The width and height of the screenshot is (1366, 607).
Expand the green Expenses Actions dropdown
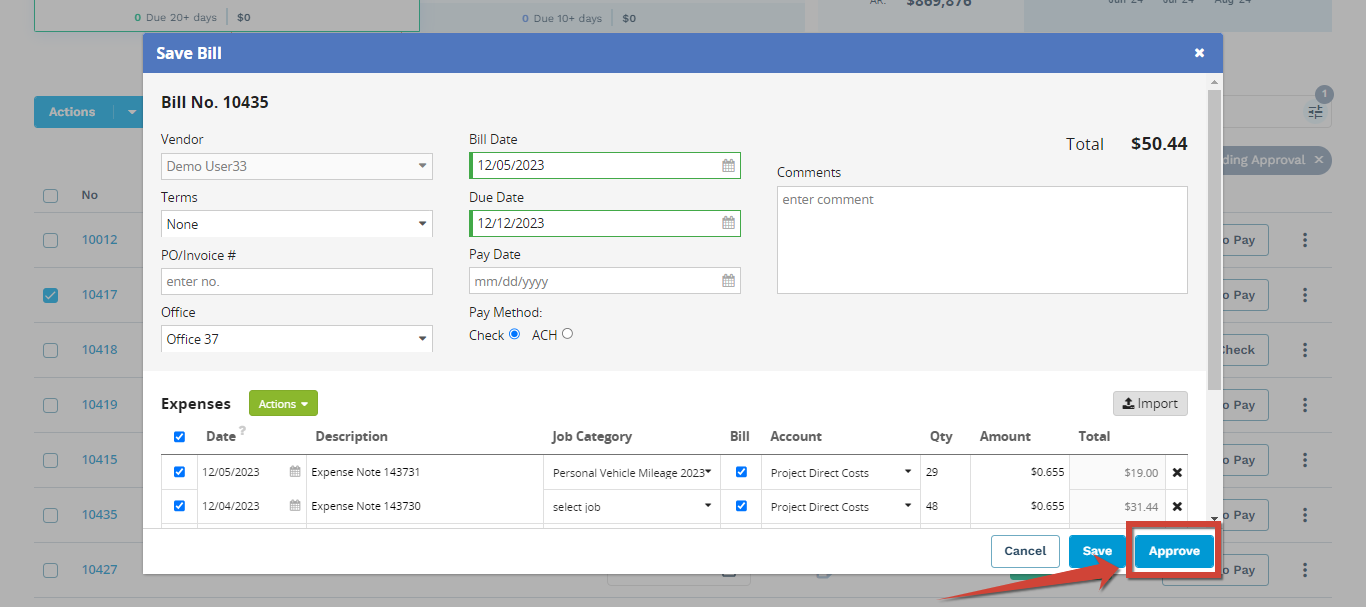(x=283, y=404)
